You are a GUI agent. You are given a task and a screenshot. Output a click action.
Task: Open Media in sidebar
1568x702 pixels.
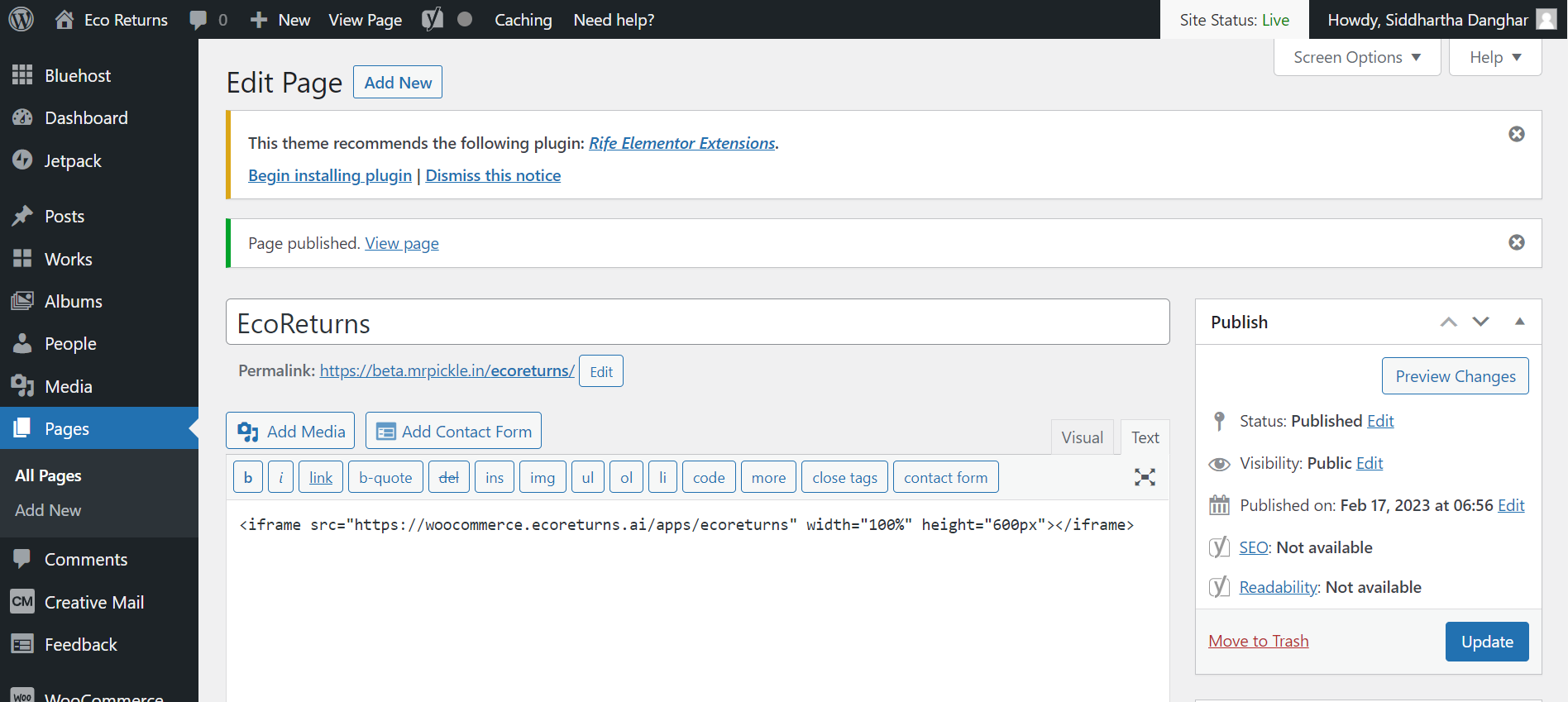(x=99, y=386)
